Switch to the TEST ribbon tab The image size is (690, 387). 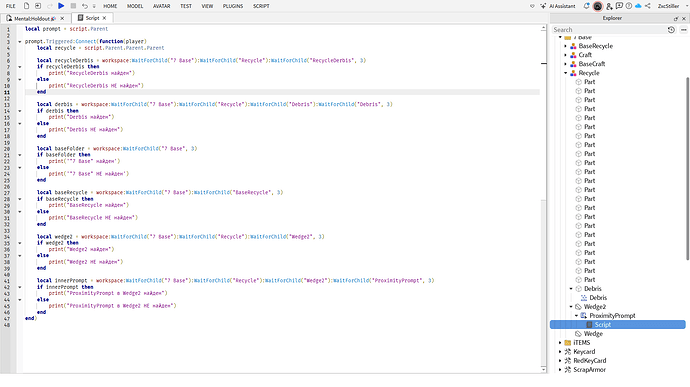[x=186, y=6]
